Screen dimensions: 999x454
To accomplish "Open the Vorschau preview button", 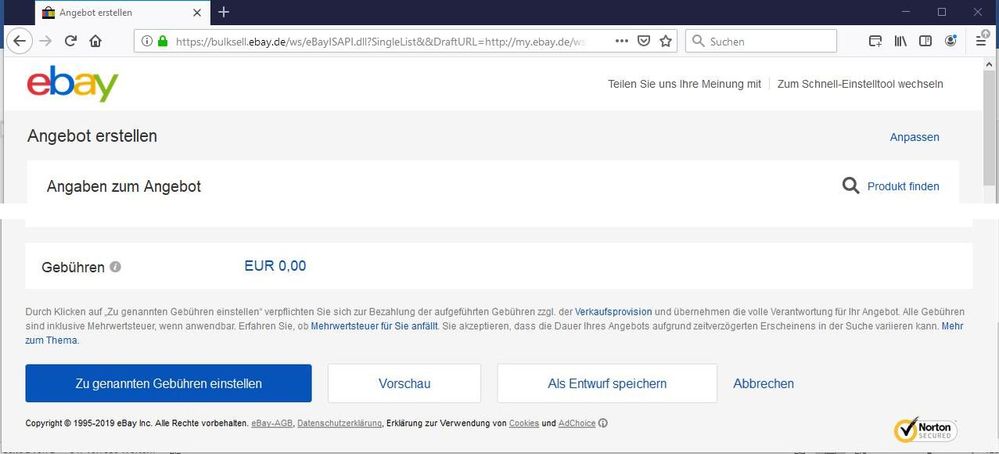I will pyautogui.click(x=404, y=383).
